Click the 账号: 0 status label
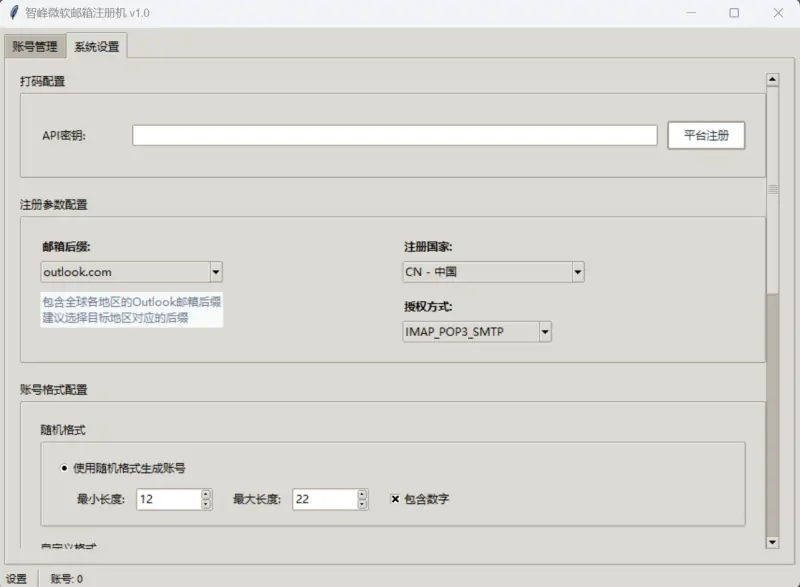Screen dimensions: 800x587 coord(65,575)
